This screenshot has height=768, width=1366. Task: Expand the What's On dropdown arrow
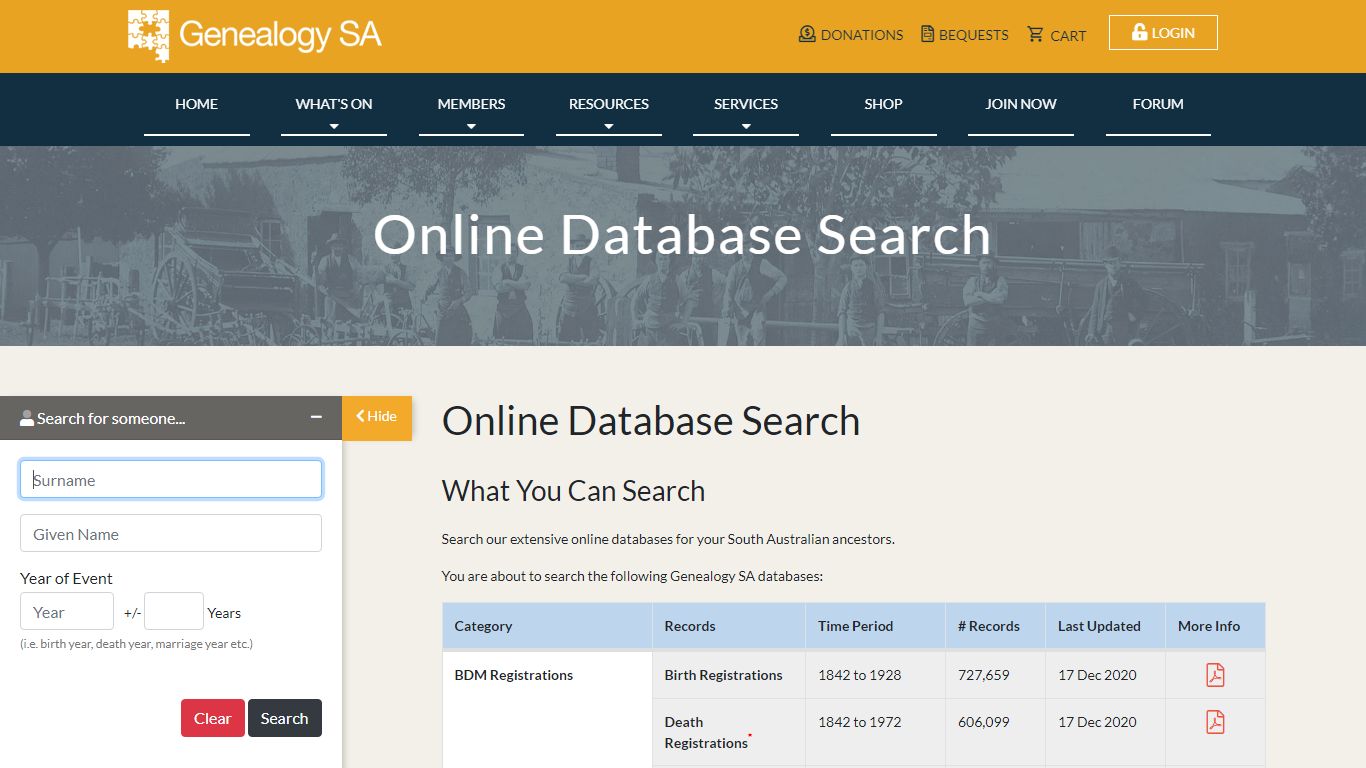(334, 127)
